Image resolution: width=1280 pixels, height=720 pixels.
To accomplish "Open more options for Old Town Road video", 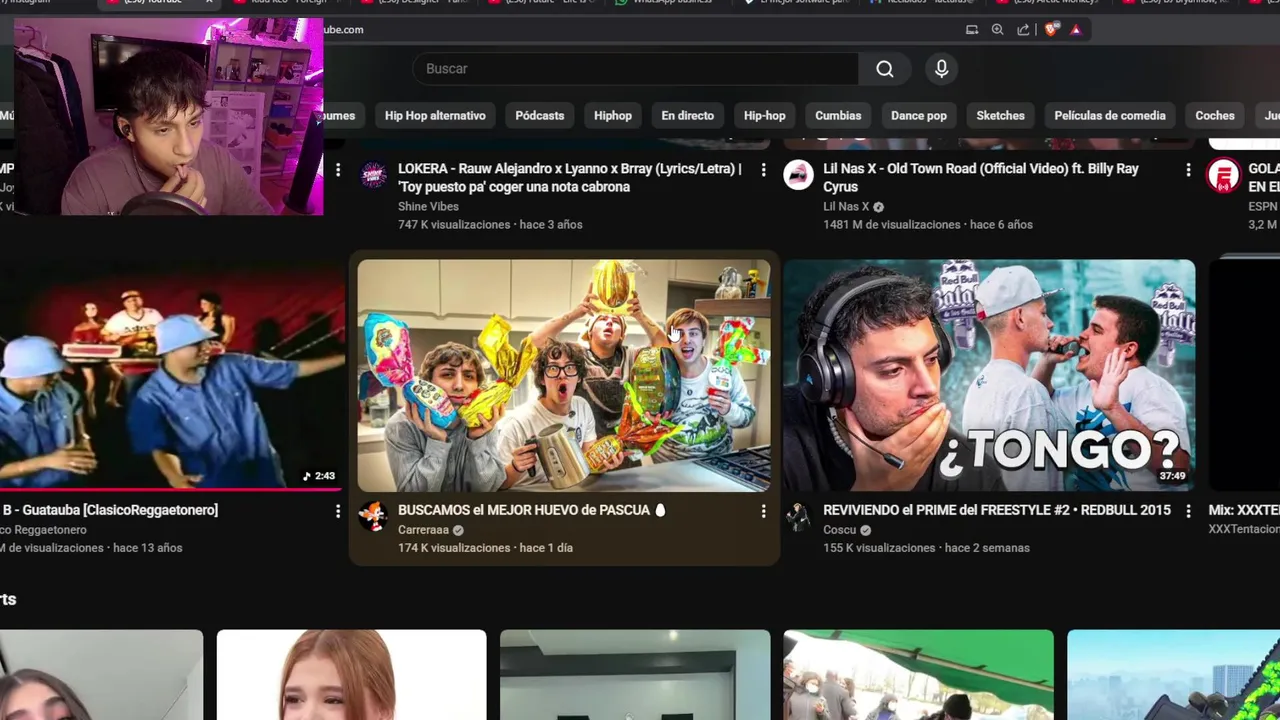I will click(x=1188, y=171).
